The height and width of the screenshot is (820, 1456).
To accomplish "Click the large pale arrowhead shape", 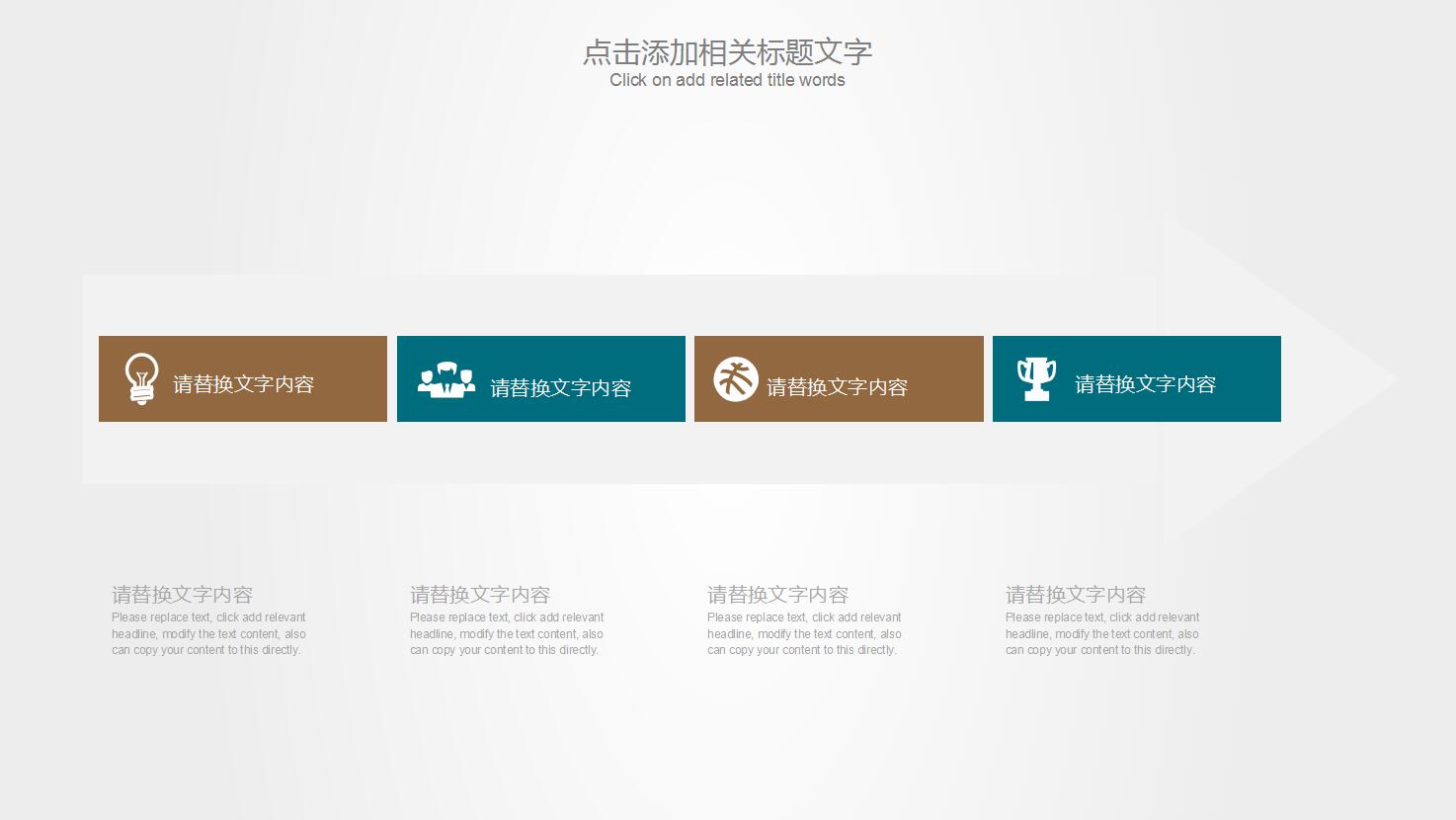I will (x=1324, y=379).
